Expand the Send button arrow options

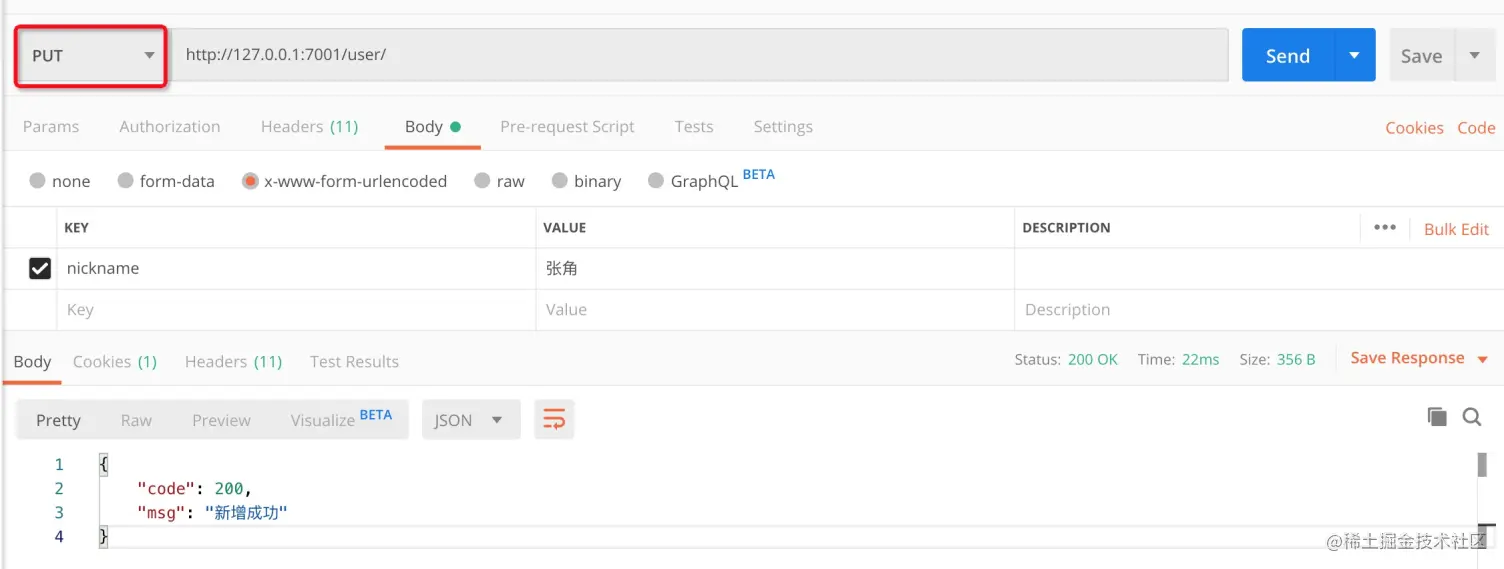pyautogui.click(x=1354, y=56)
